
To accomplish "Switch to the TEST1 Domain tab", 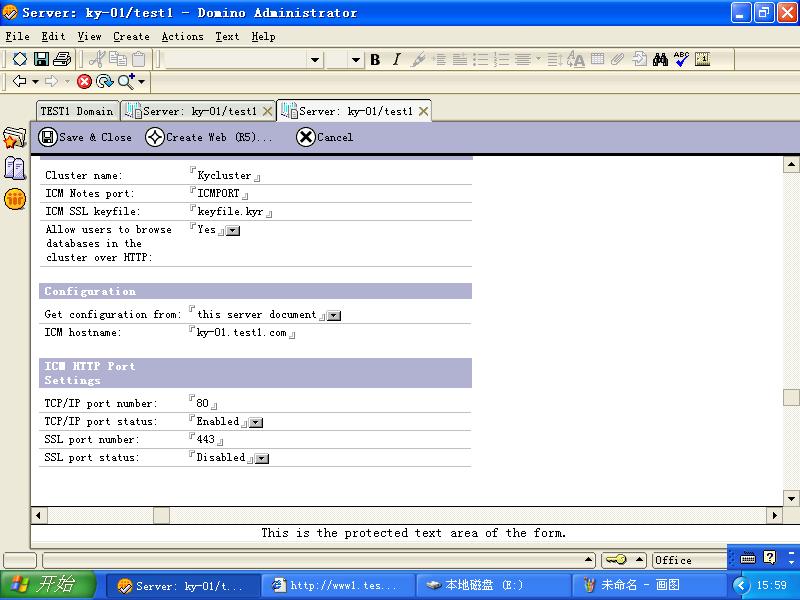I will 77,112.
